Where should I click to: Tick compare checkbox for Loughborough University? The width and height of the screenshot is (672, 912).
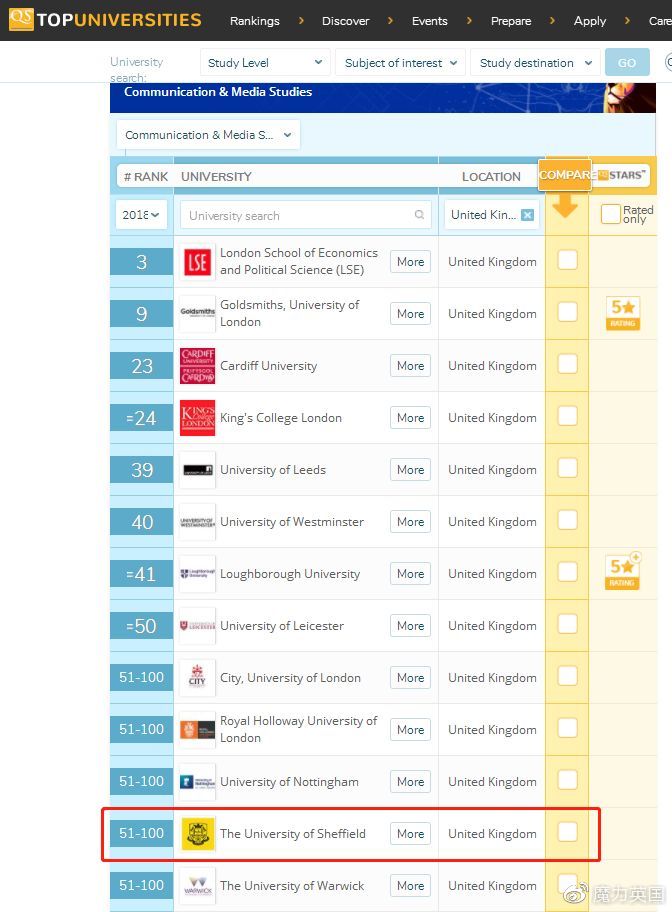click(567, 572)
